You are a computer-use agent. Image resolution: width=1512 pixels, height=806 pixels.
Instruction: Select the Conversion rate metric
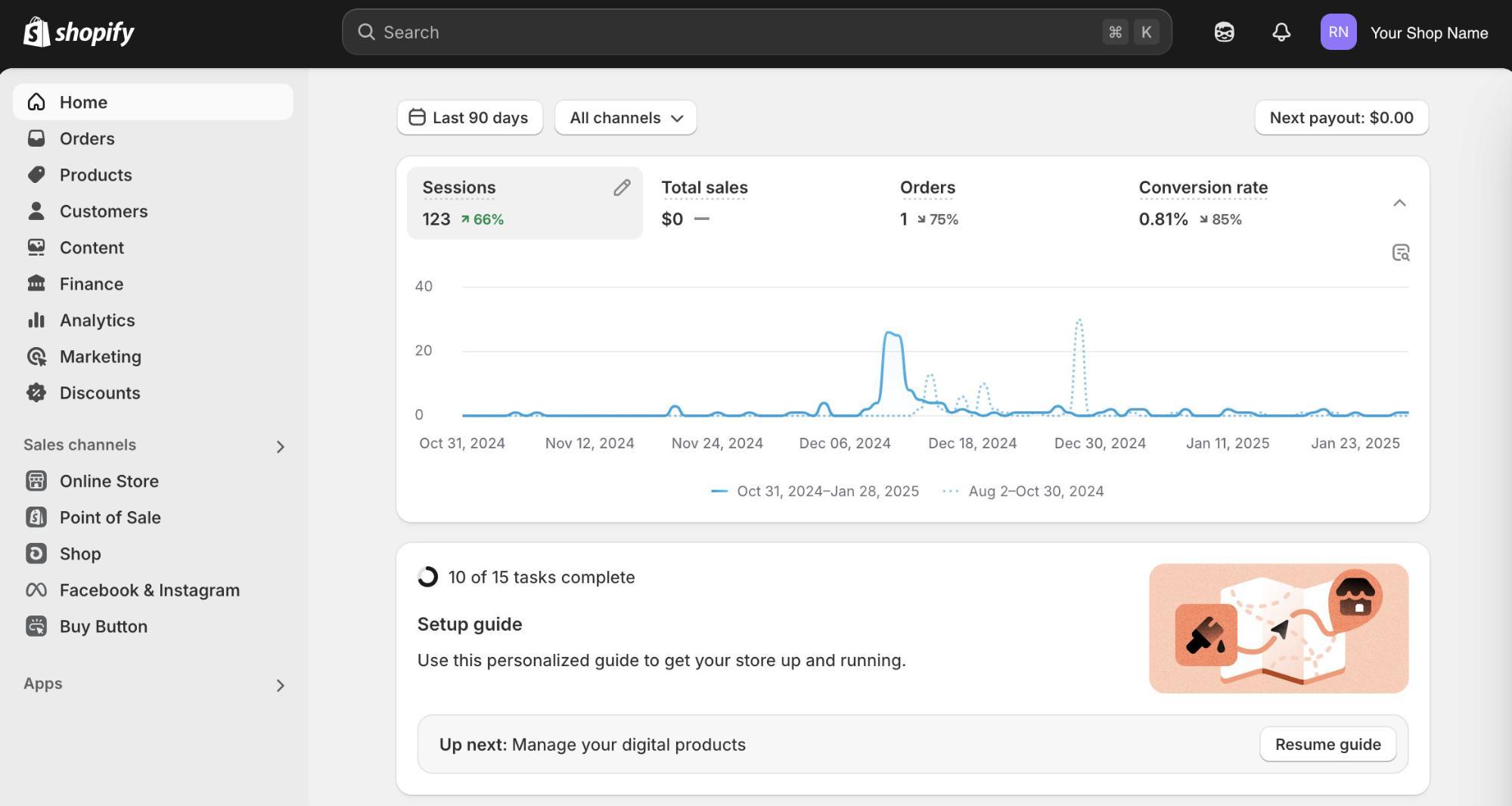point(1242,203)
